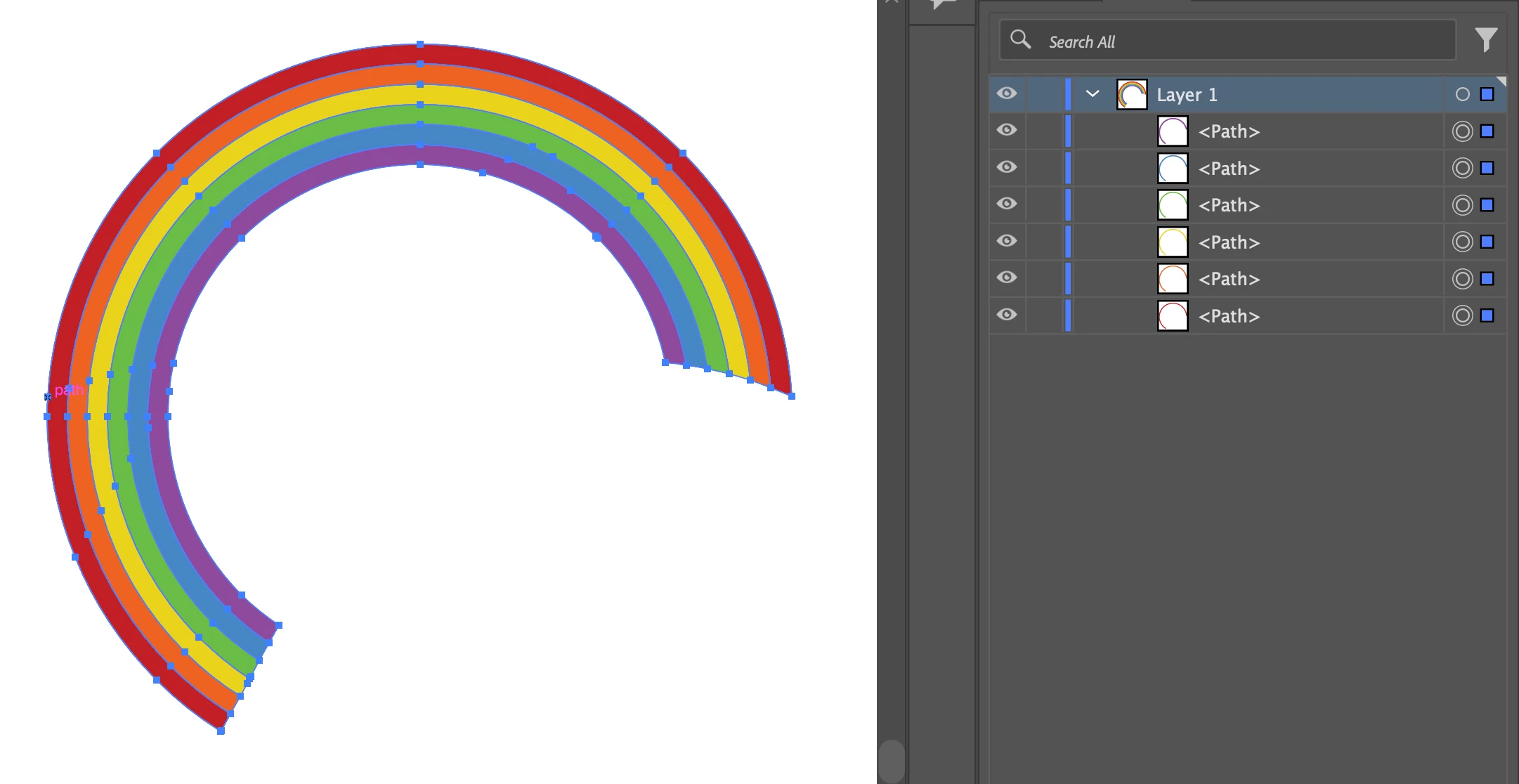
Task: Click selection square of red path
Action: click(1487, 315)
